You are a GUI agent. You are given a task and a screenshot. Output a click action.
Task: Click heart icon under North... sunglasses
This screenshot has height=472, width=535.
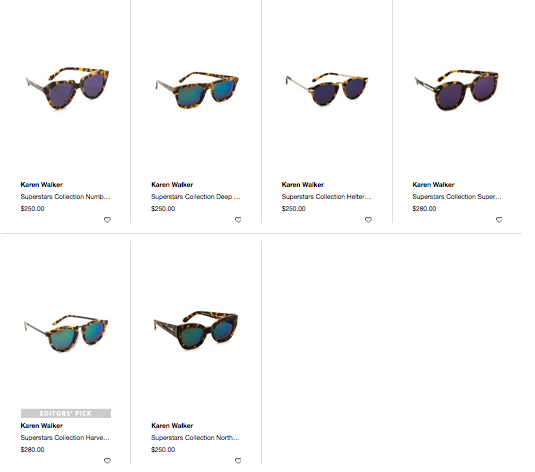(238, 461)
